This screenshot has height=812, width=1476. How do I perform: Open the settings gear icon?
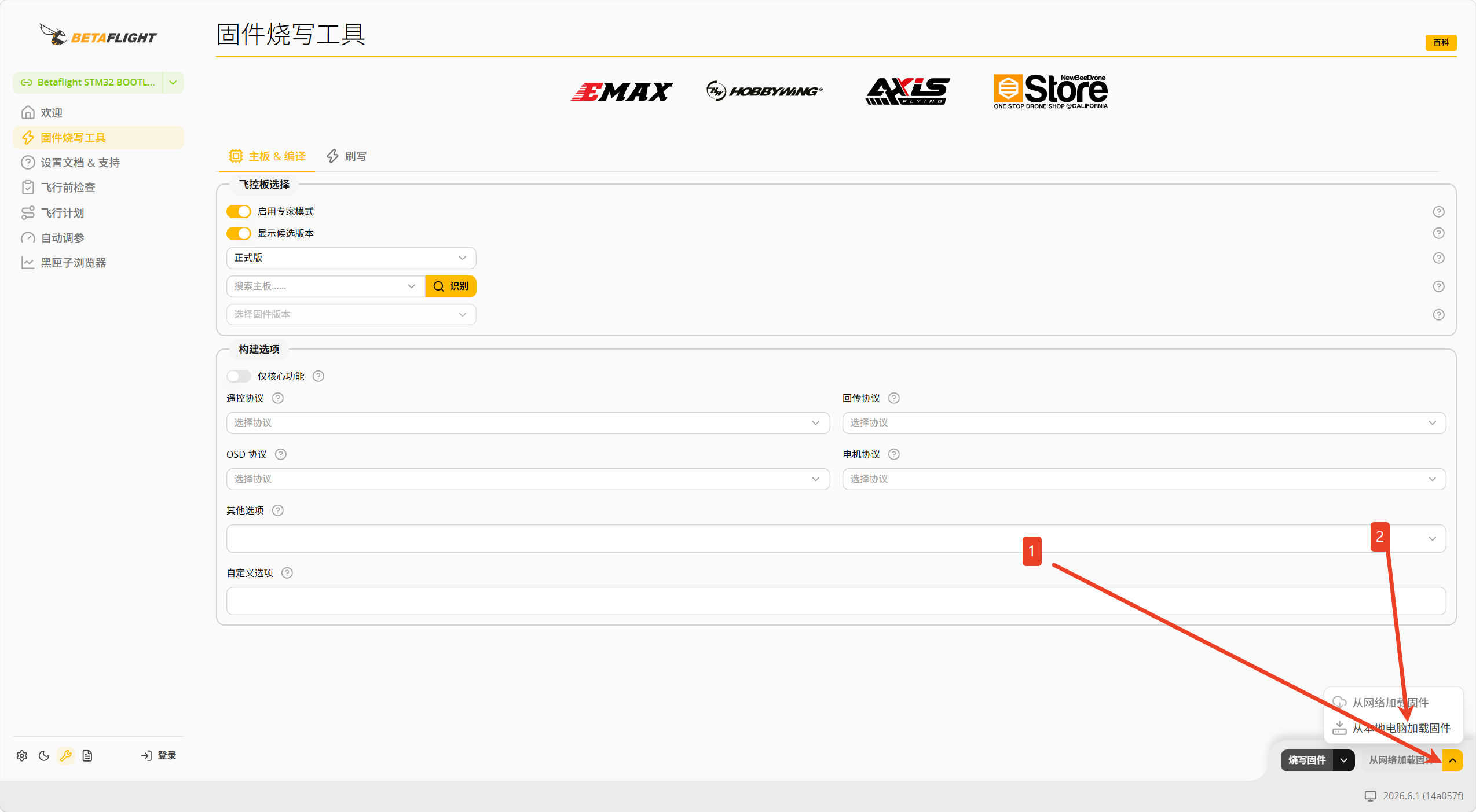click(x=22, y=755)
